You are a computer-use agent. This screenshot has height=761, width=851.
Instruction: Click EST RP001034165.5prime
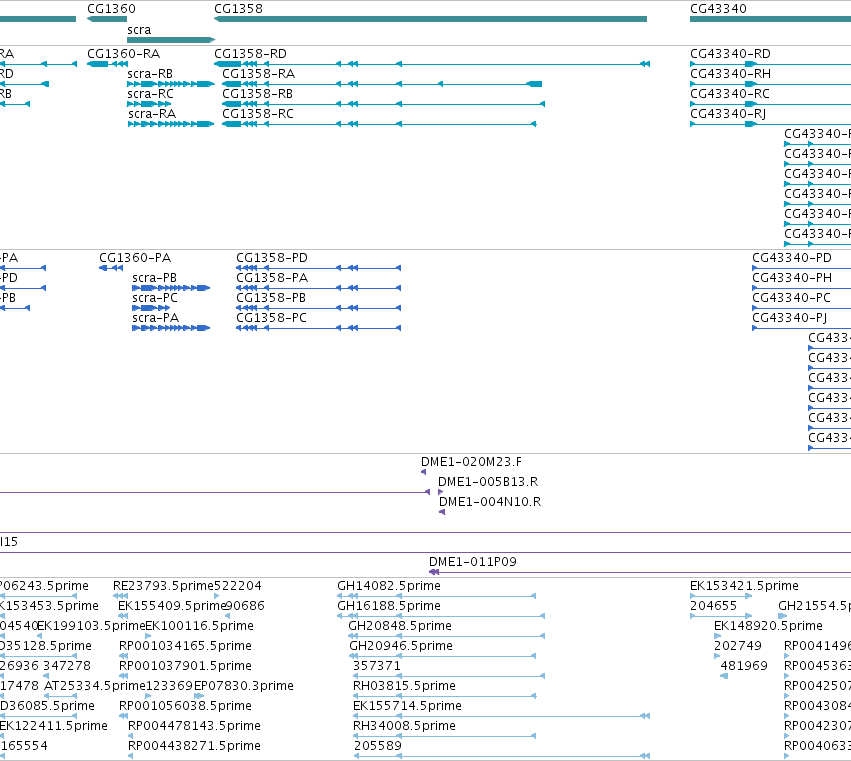click(x=185, y=646)
